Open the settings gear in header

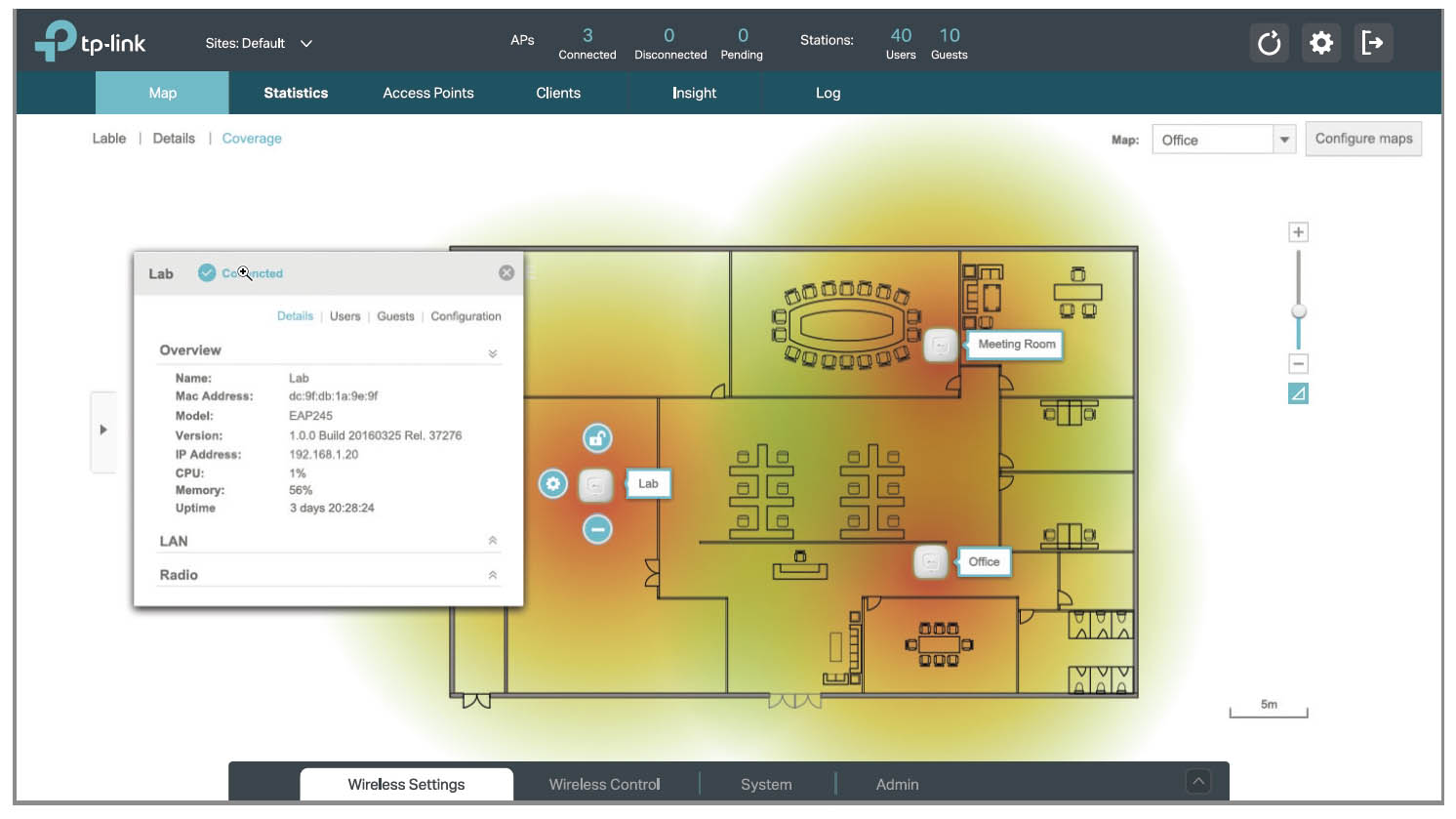(1320, 43)
